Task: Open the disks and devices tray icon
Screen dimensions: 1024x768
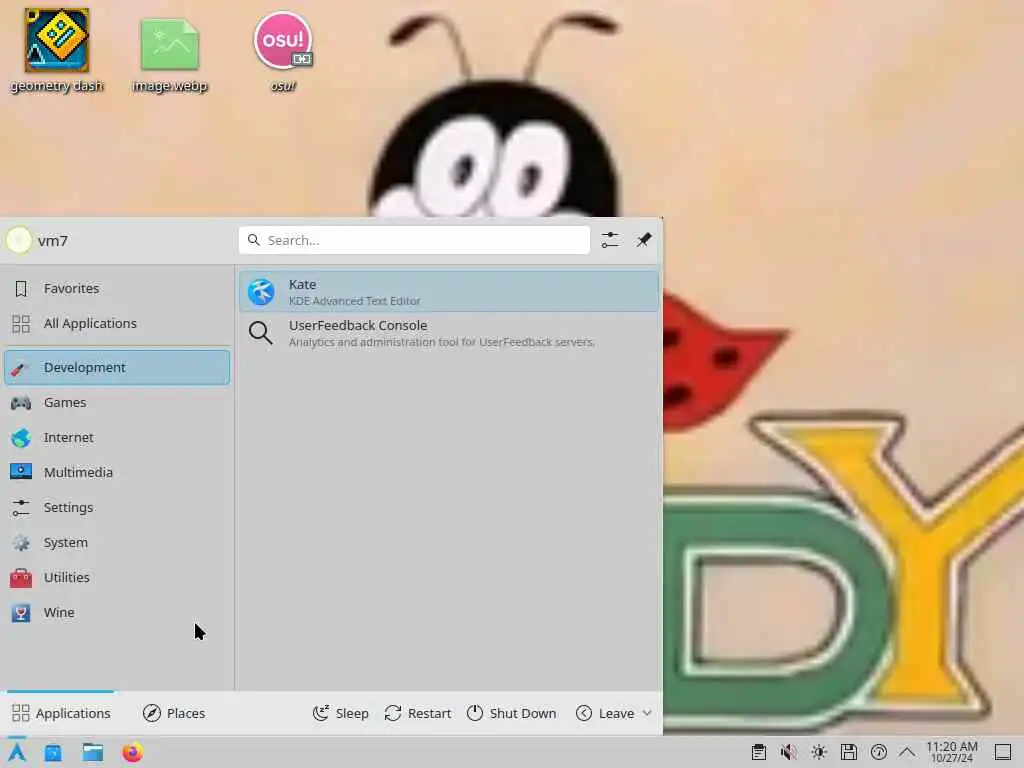Action: coord(849,752)
